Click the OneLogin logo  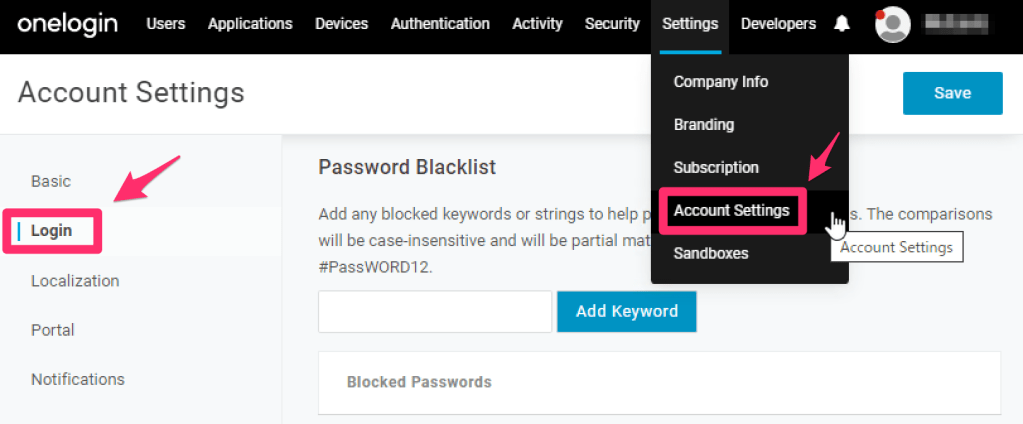point(68,23)
